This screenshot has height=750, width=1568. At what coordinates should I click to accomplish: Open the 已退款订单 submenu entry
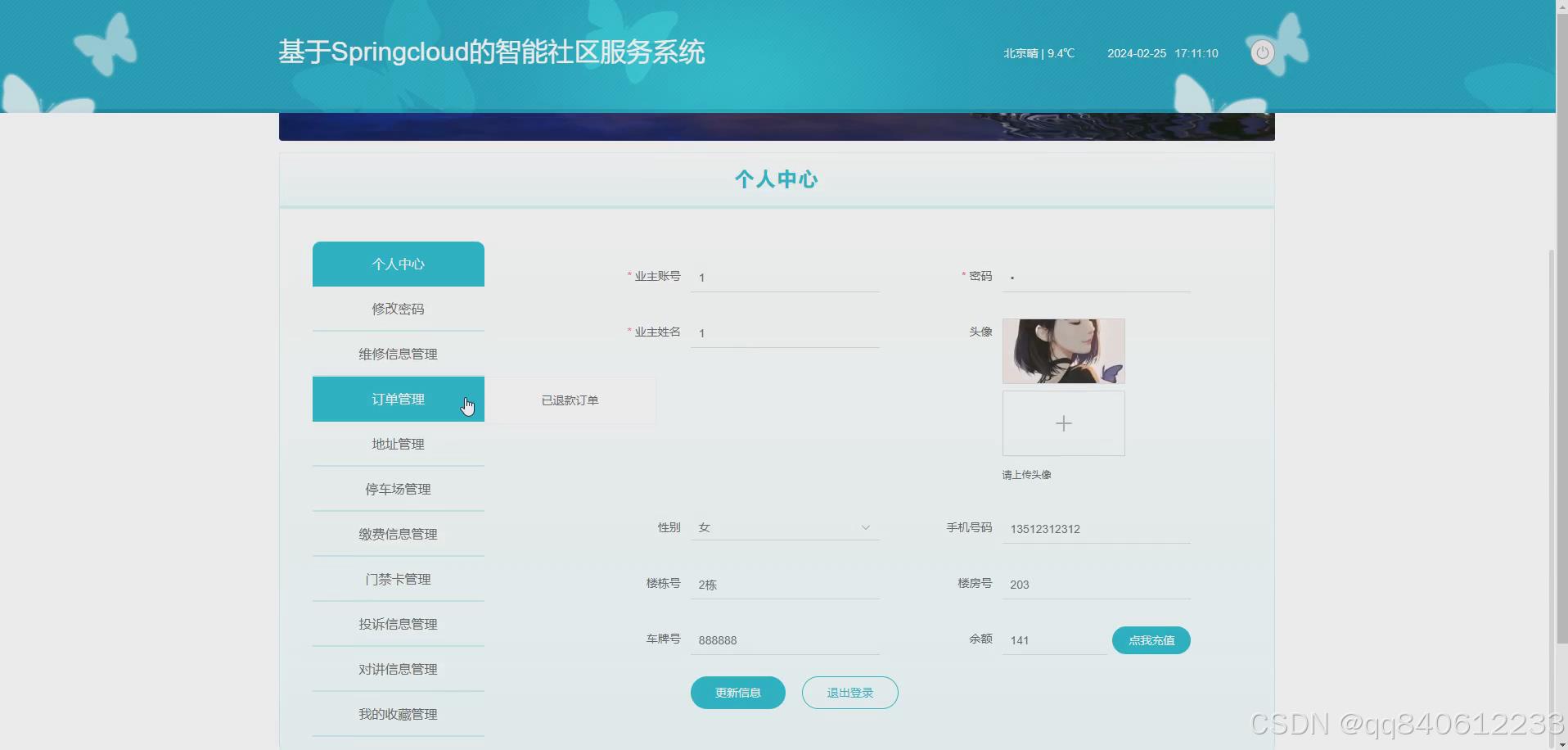click(x=570, y=400)
